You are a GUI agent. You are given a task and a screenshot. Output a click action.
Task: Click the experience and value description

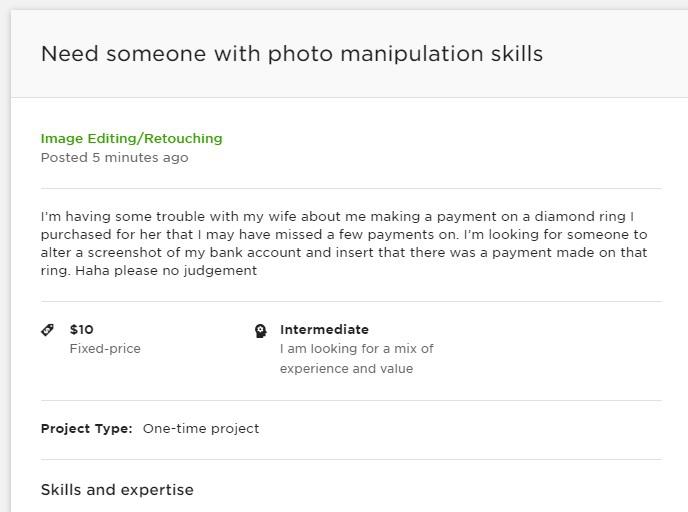click(346, 368)
